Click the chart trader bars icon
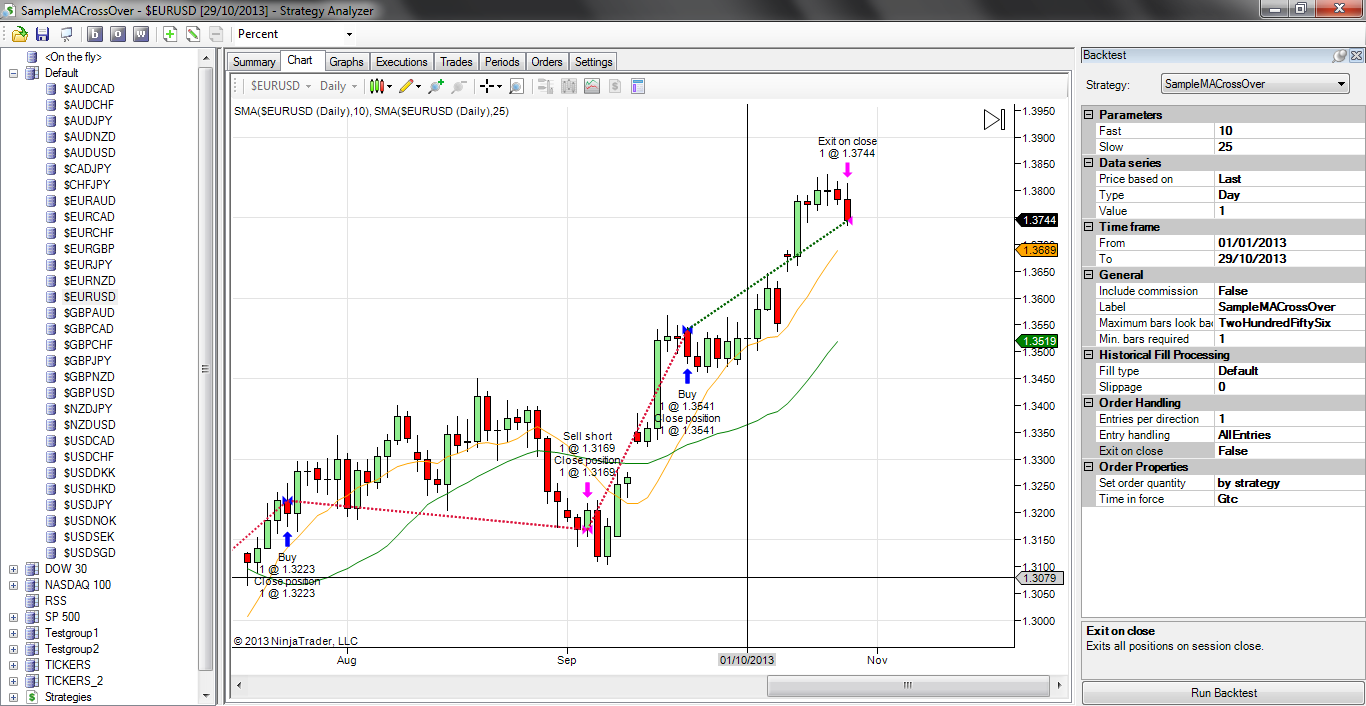The height and width of the screenshot is (706, 1366). point(546,87)
